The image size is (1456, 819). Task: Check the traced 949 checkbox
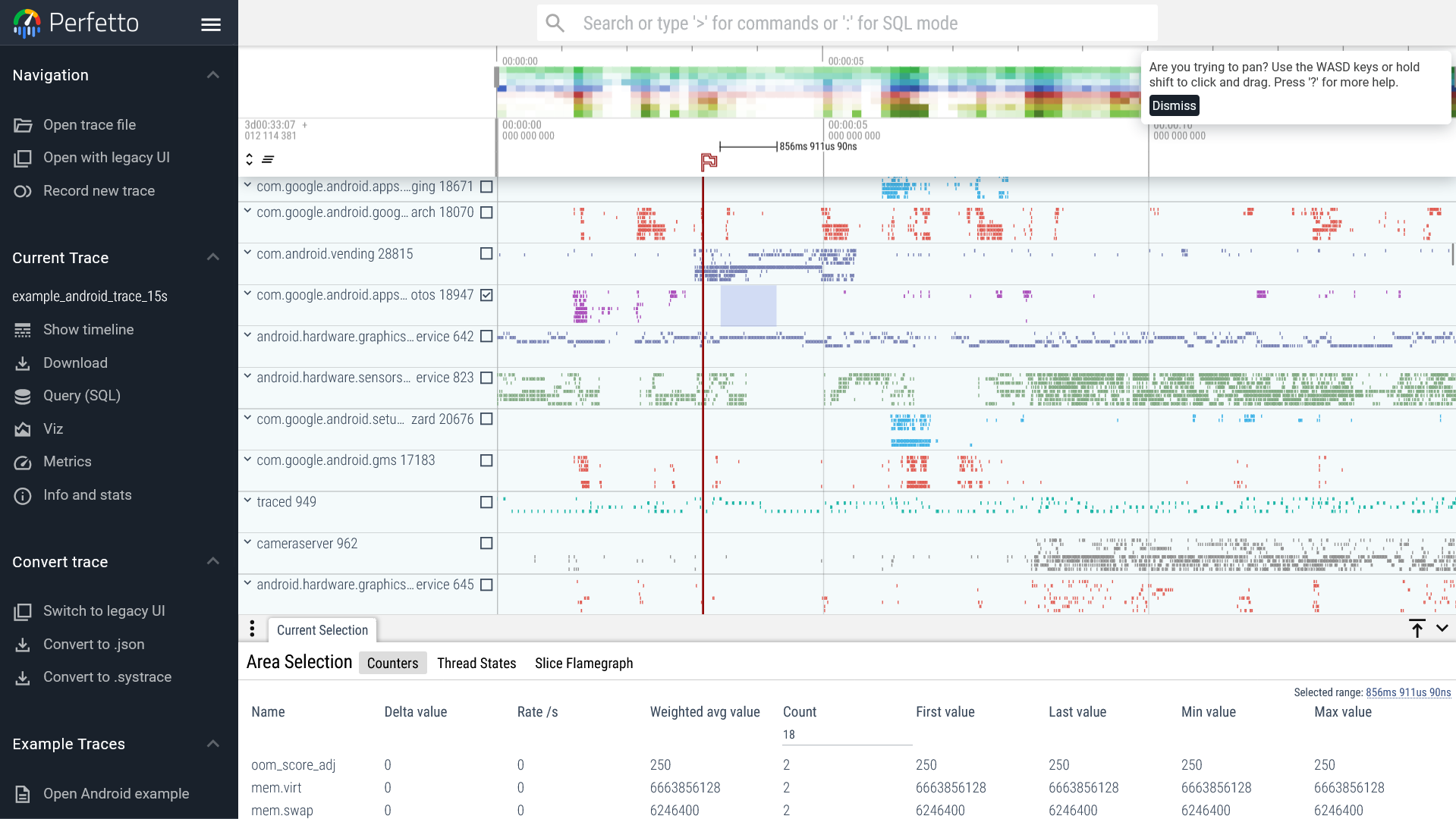(486, 502)
